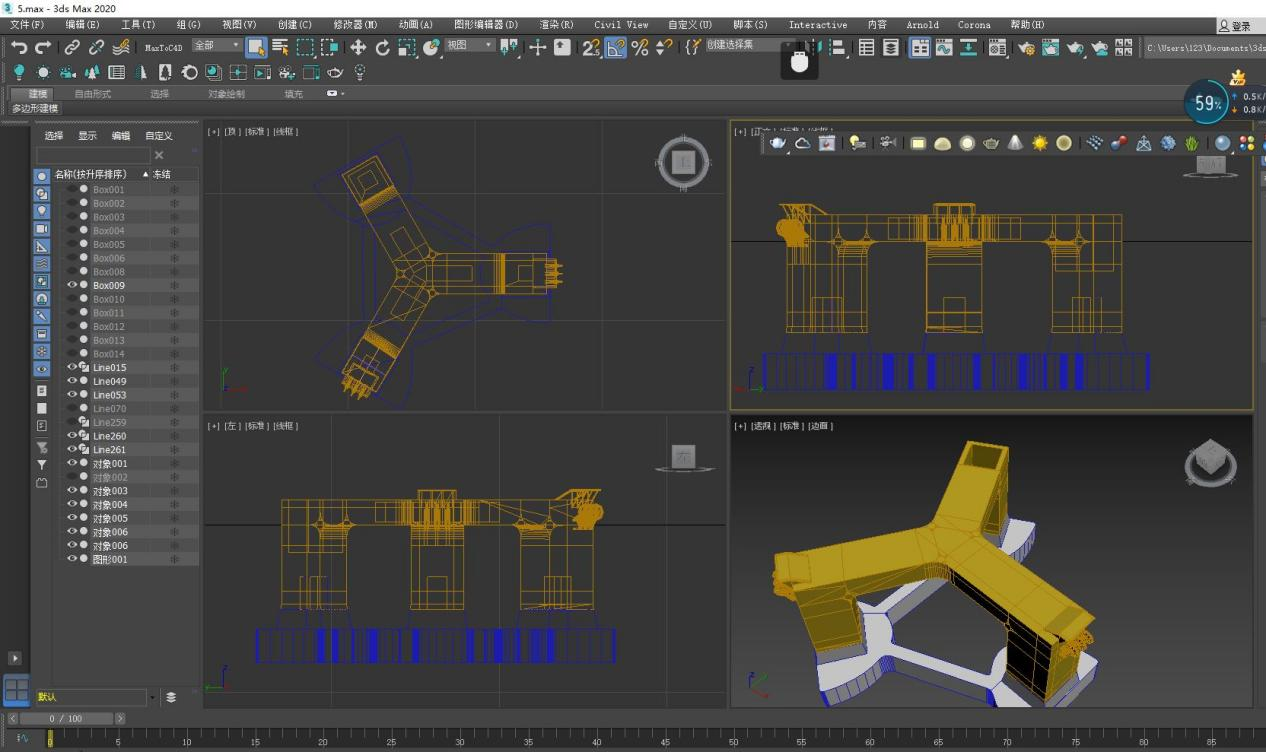Open the top viewport [+] menu
The height and width of the screenshot is (752, 1266).
point(213,131)
